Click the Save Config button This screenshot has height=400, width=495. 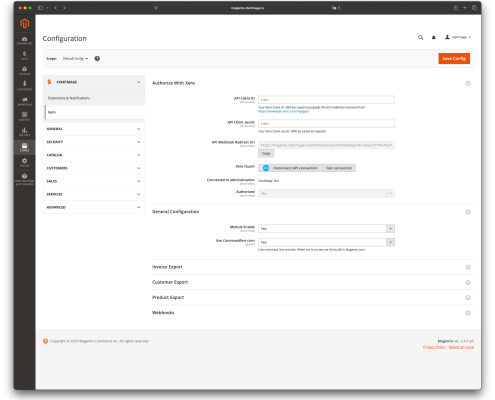(454, 59)
